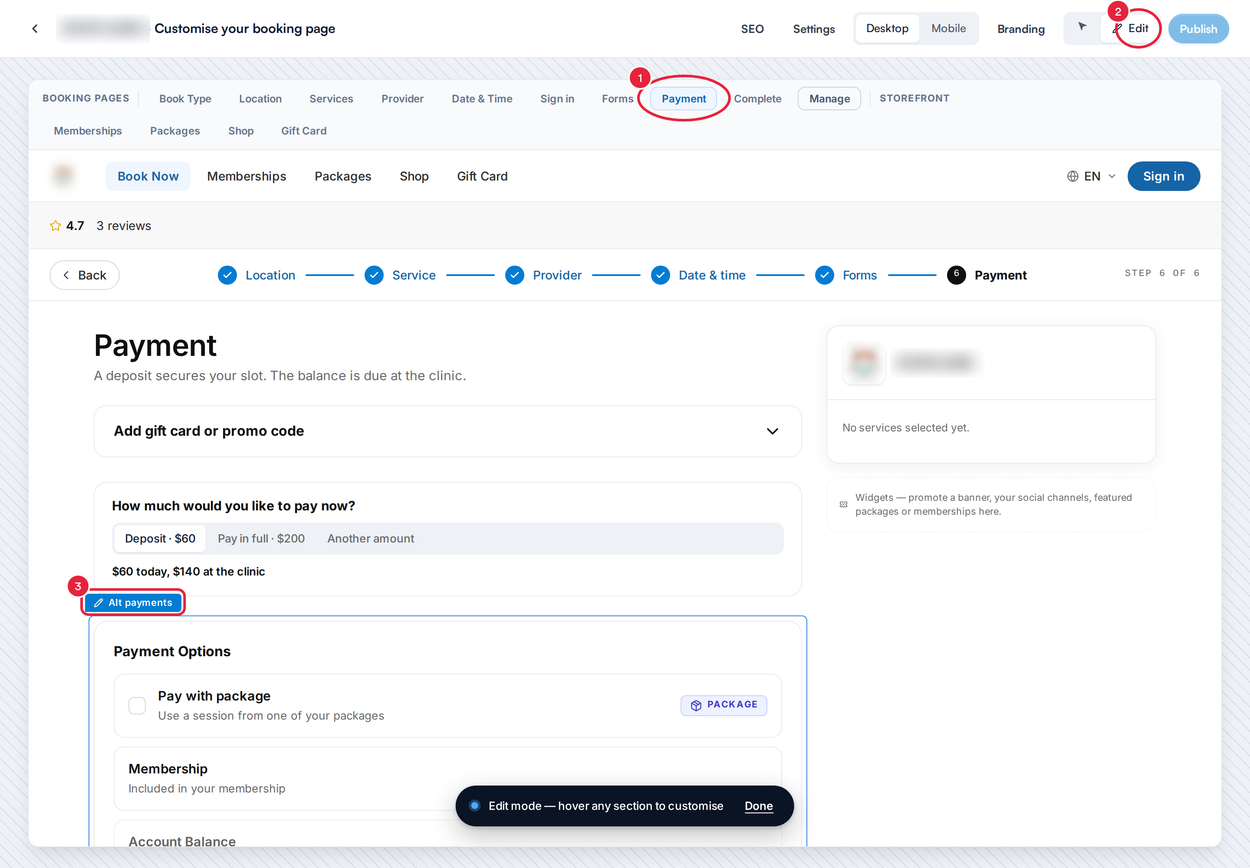1250x868 pixels.
Task: Click the business logo in summary card
Action: (864, 363)
